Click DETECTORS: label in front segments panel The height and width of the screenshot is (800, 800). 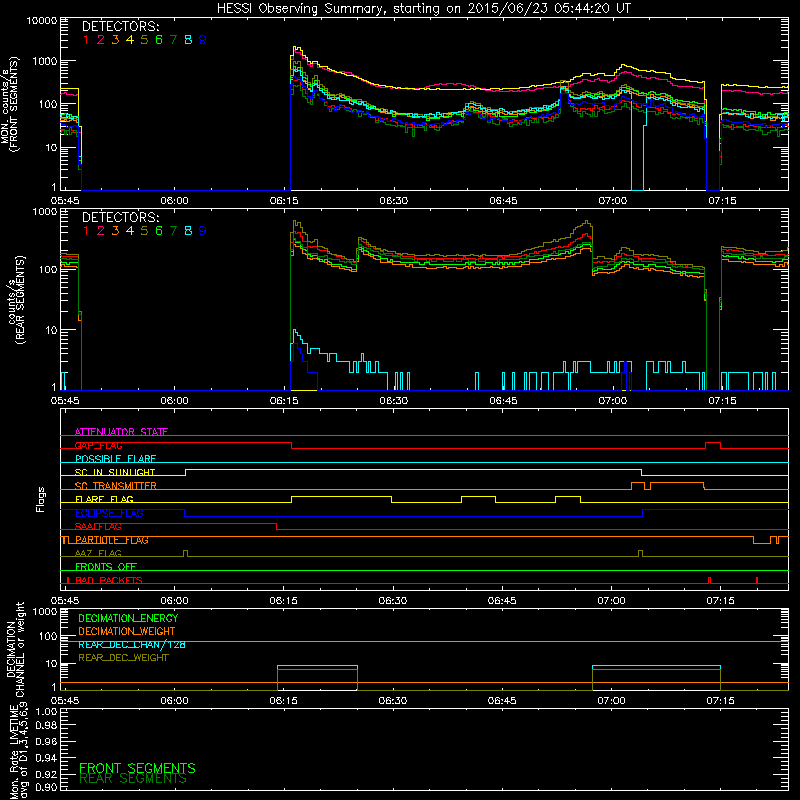[x=120, y=27]
